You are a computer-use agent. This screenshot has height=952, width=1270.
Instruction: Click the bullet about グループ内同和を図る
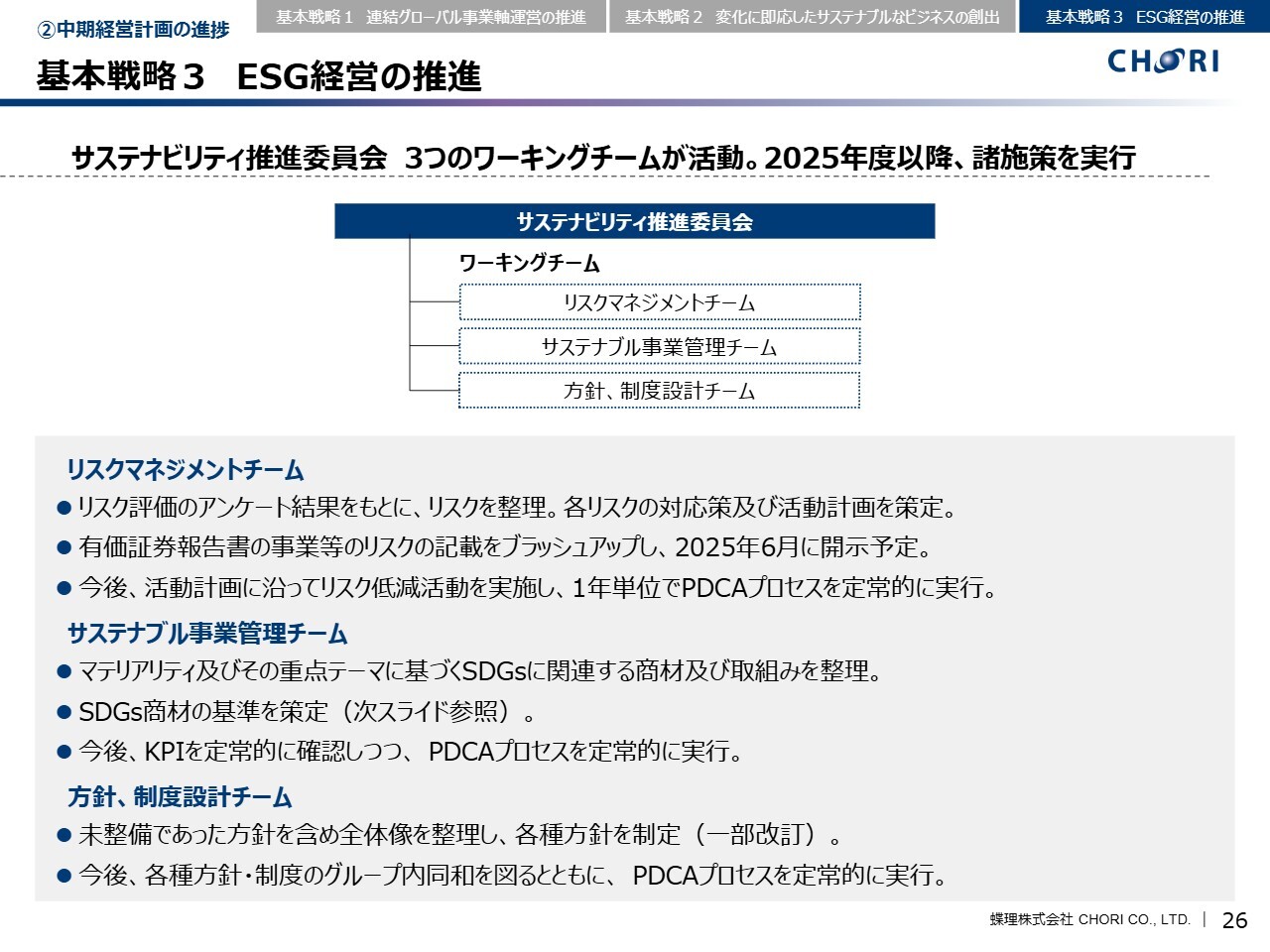[x=503, y=876]
